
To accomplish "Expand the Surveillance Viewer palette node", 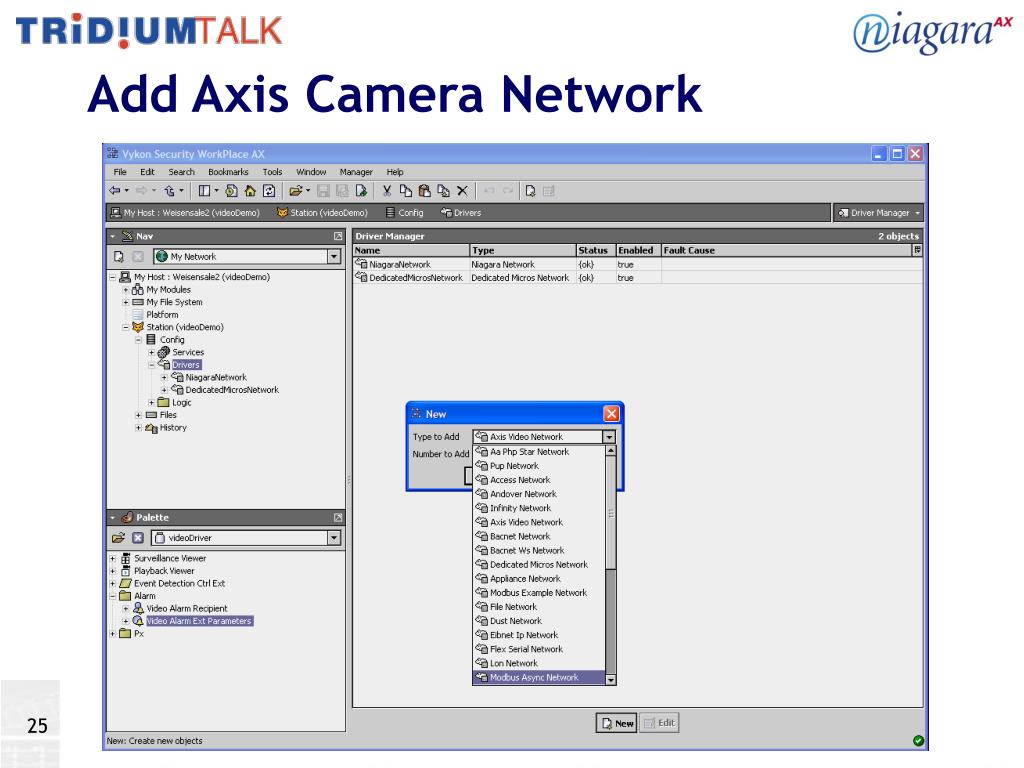I will point(112,558).
